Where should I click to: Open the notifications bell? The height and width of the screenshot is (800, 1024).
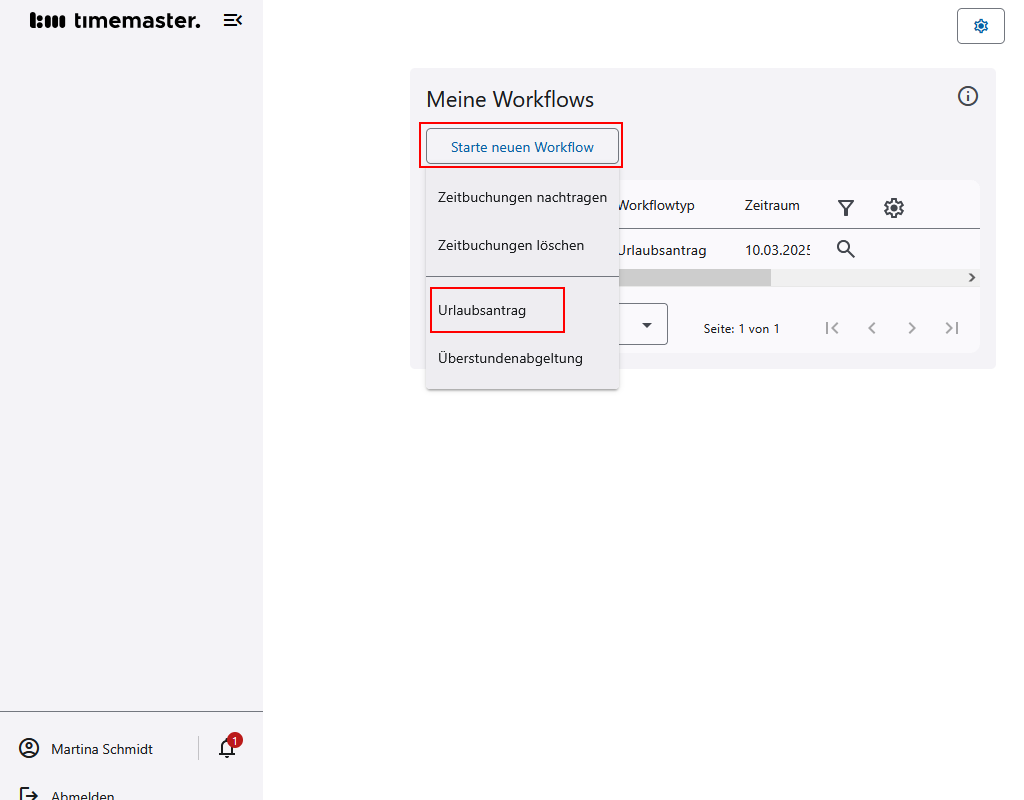227,748
